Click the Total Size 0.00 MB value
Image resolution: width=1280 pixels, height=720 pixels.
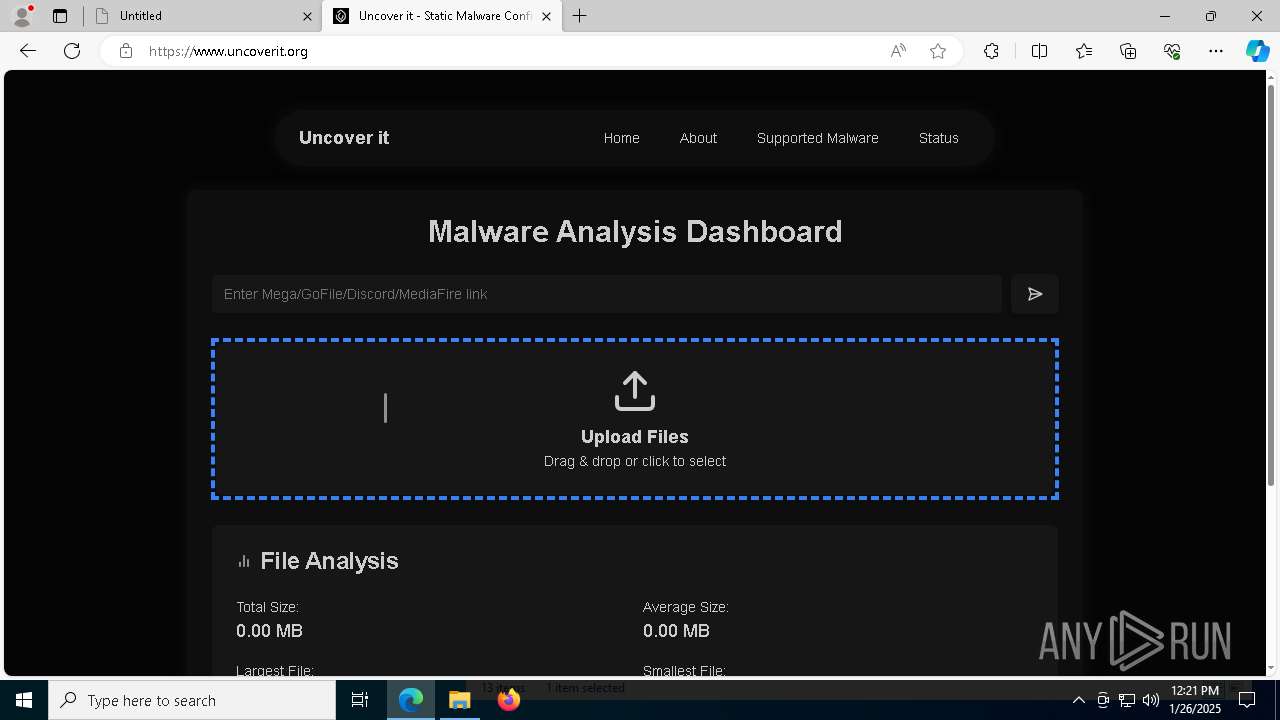point(269,631)
